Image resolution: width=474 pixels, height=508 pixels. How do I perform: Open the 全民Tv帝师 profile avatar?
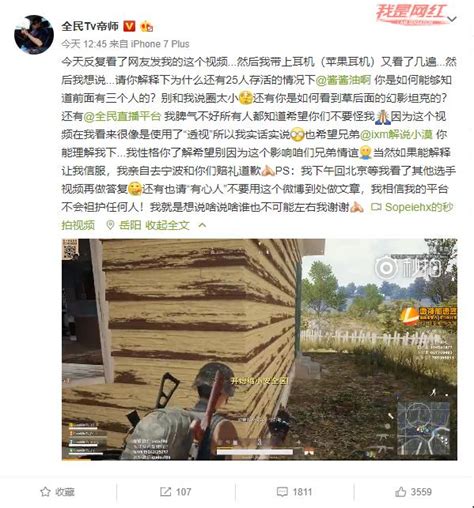pos(34,34)
